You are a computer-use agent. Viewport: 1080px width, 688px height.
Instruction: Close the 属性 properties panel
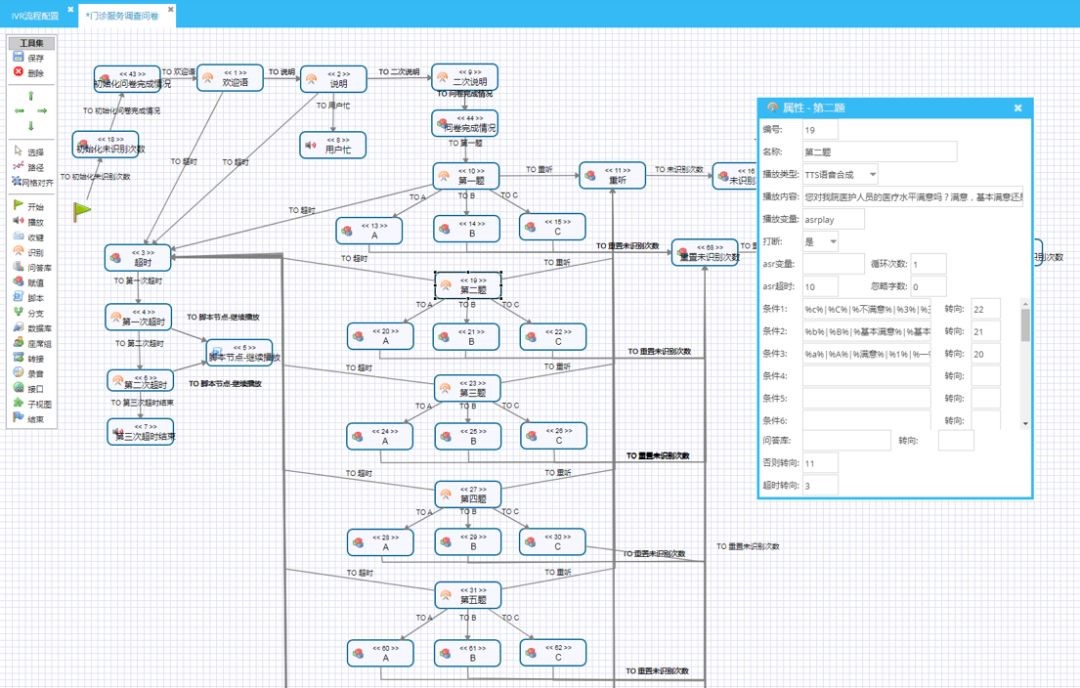[x=1017, y=108]
